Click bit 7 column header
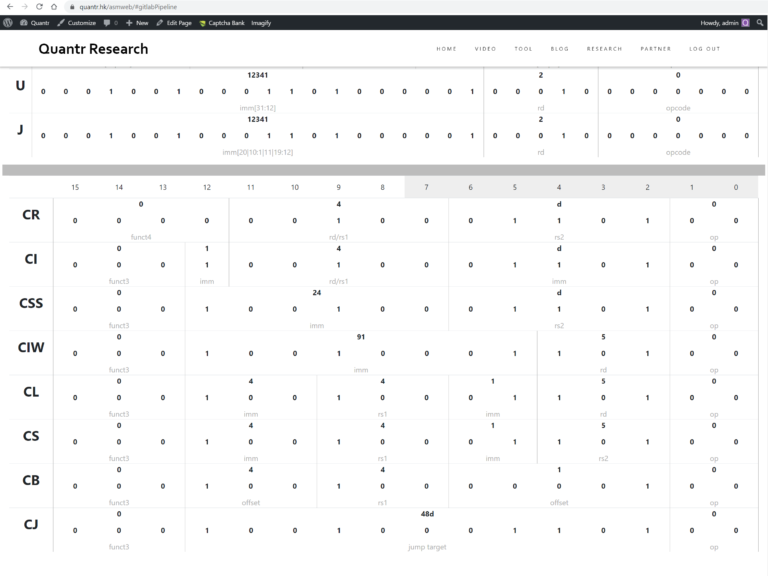Screen dimensions: 768x576 pos(426,187)
